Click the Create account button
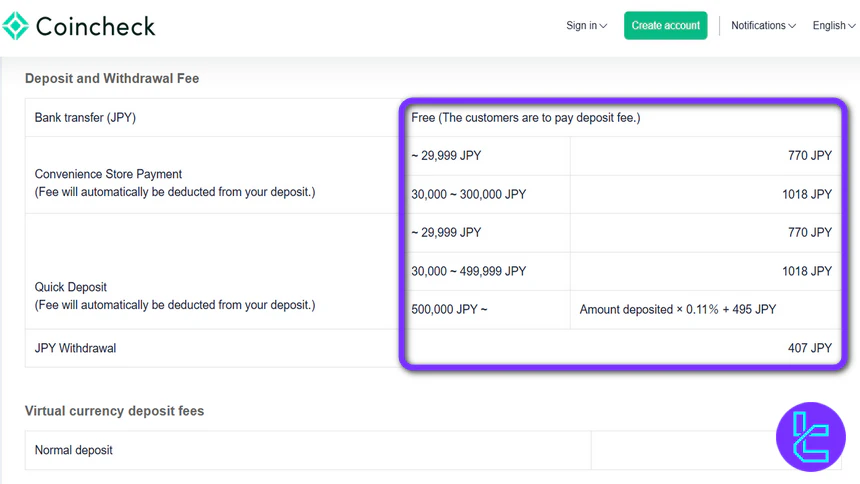The image size is (860, 484). click(x=665, y=25)
